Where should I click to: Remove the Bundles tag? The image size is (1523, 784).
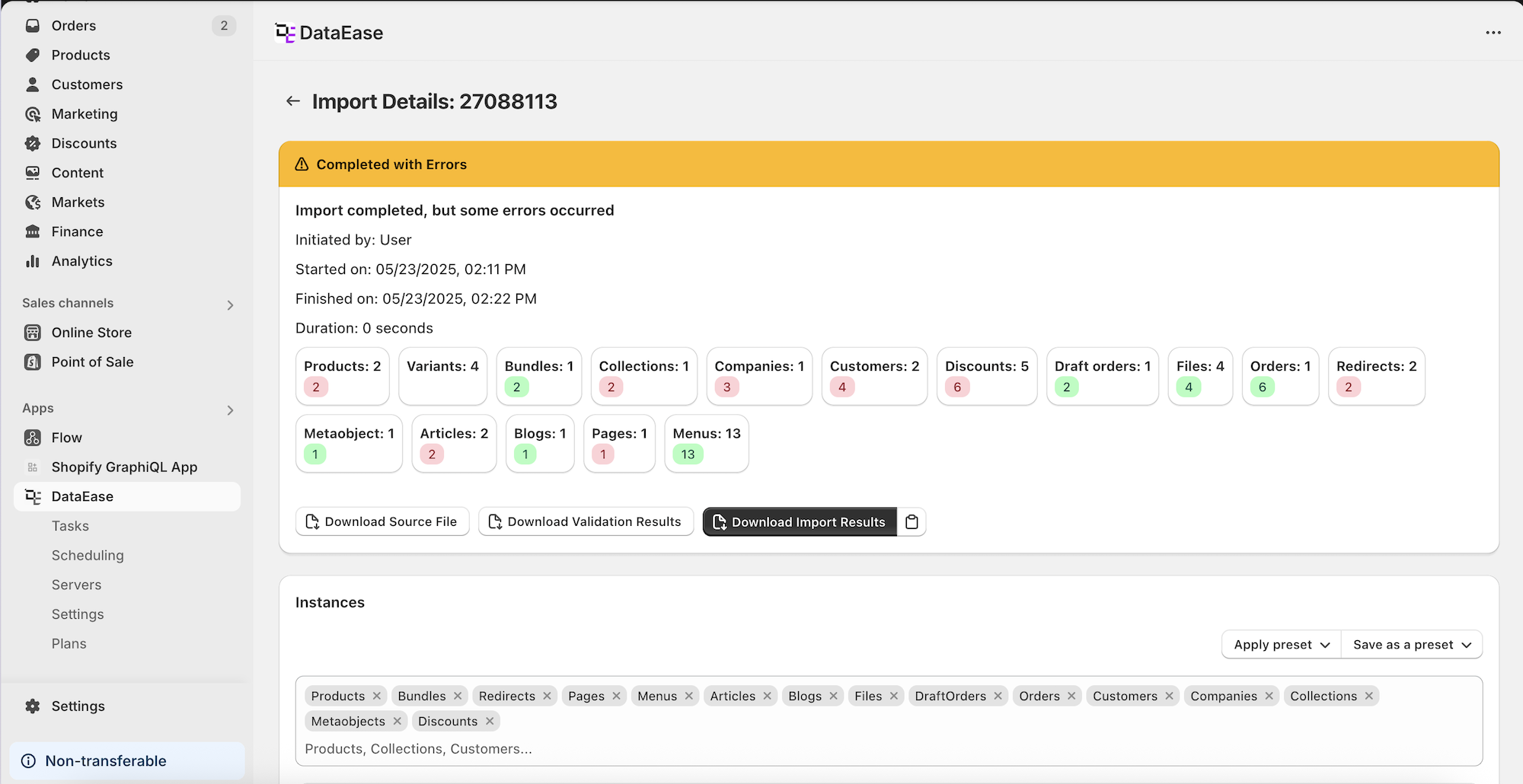pos(458,696)
